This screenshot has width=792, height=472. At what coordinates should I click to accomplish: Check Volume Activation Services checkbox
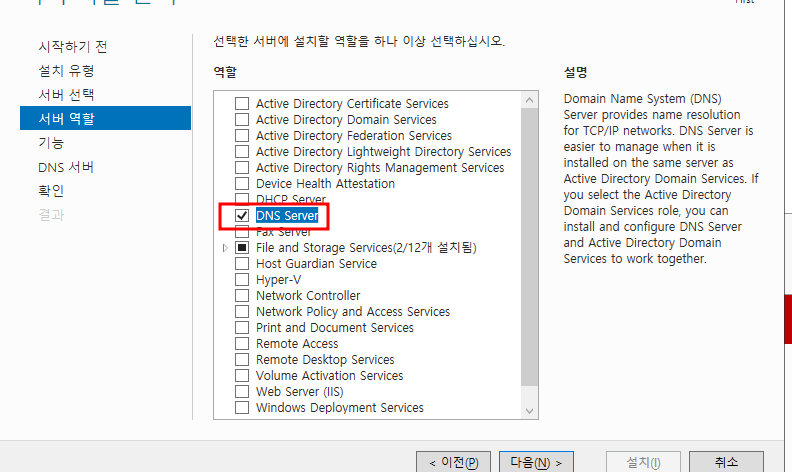click(x=242, y=375)
